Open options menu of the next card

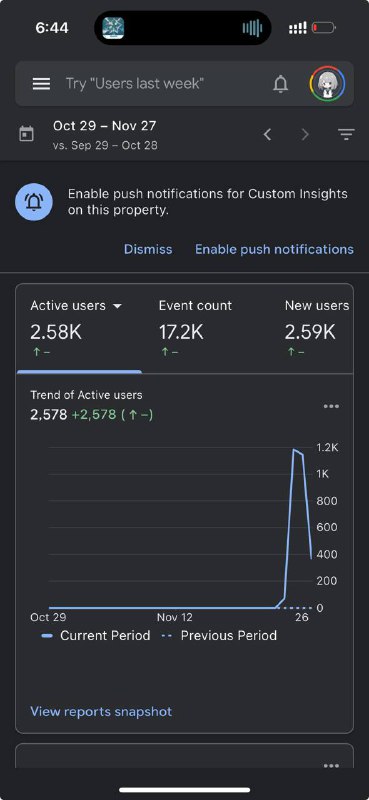(331, 766)
